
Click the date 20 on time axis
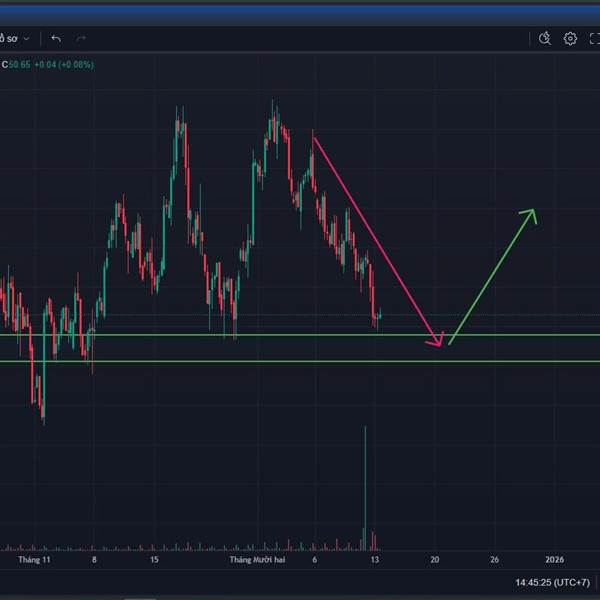435,561
